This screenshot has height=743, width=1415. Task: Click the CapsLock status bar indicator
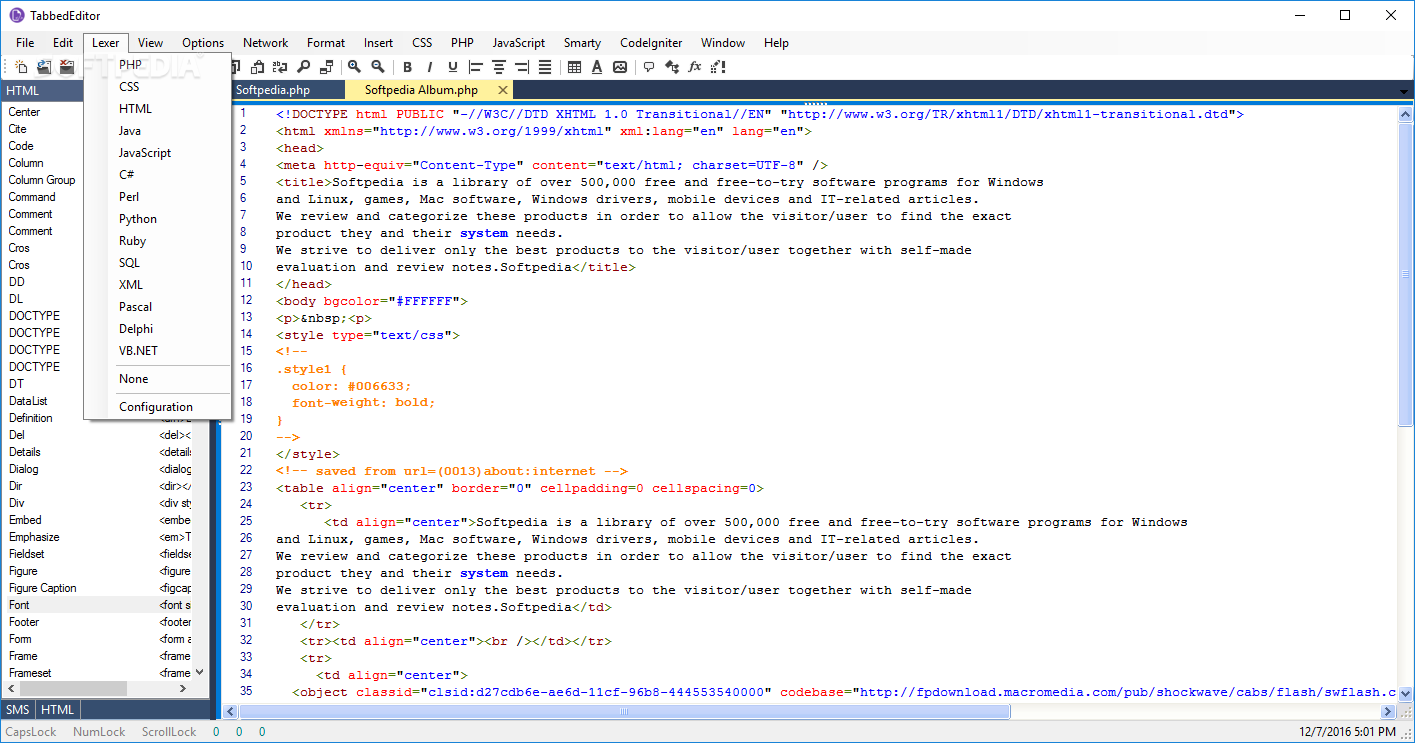click(31, 732)
